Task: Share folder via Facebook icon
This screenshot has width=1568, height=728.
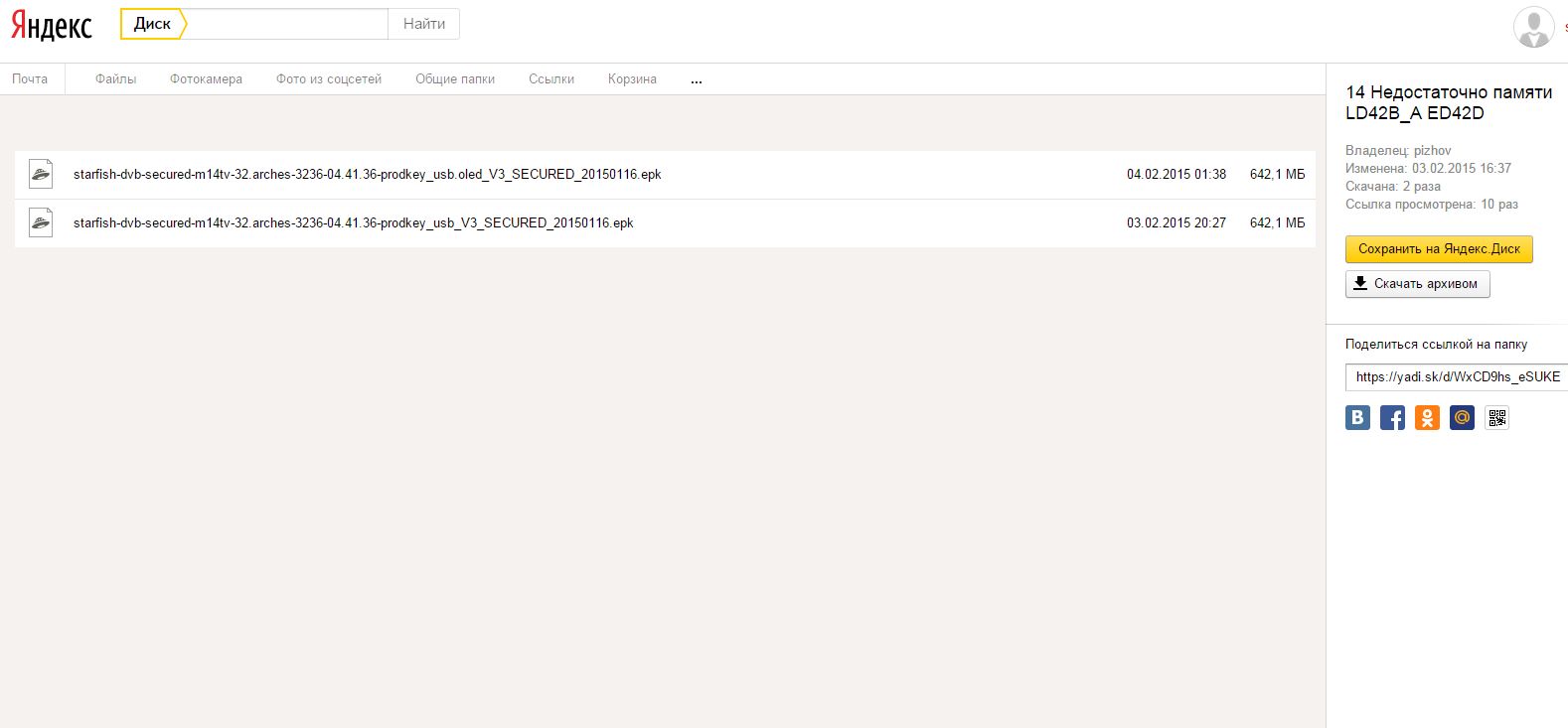Action: click(x=1392, y=418)
